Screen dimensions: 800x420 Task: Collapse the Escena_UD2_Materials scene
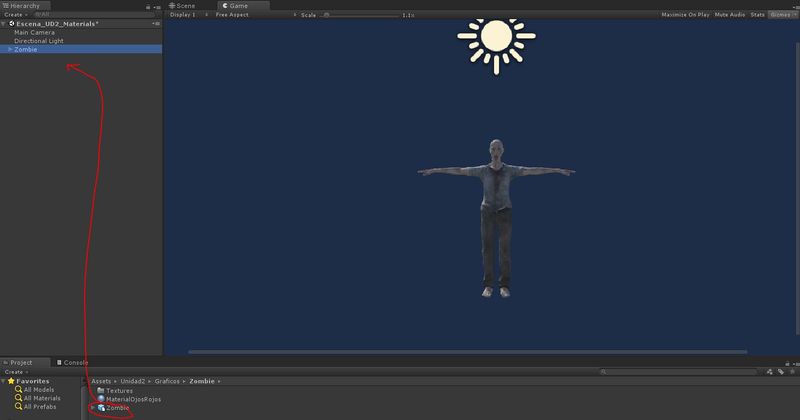4,24
